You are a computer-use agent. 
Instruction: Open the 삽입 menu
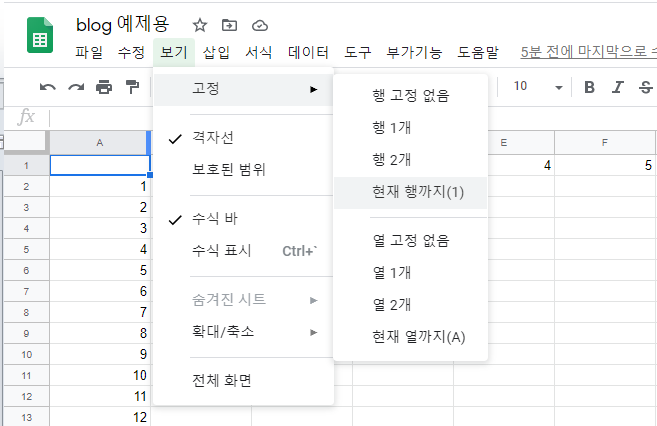coord(216,52)
